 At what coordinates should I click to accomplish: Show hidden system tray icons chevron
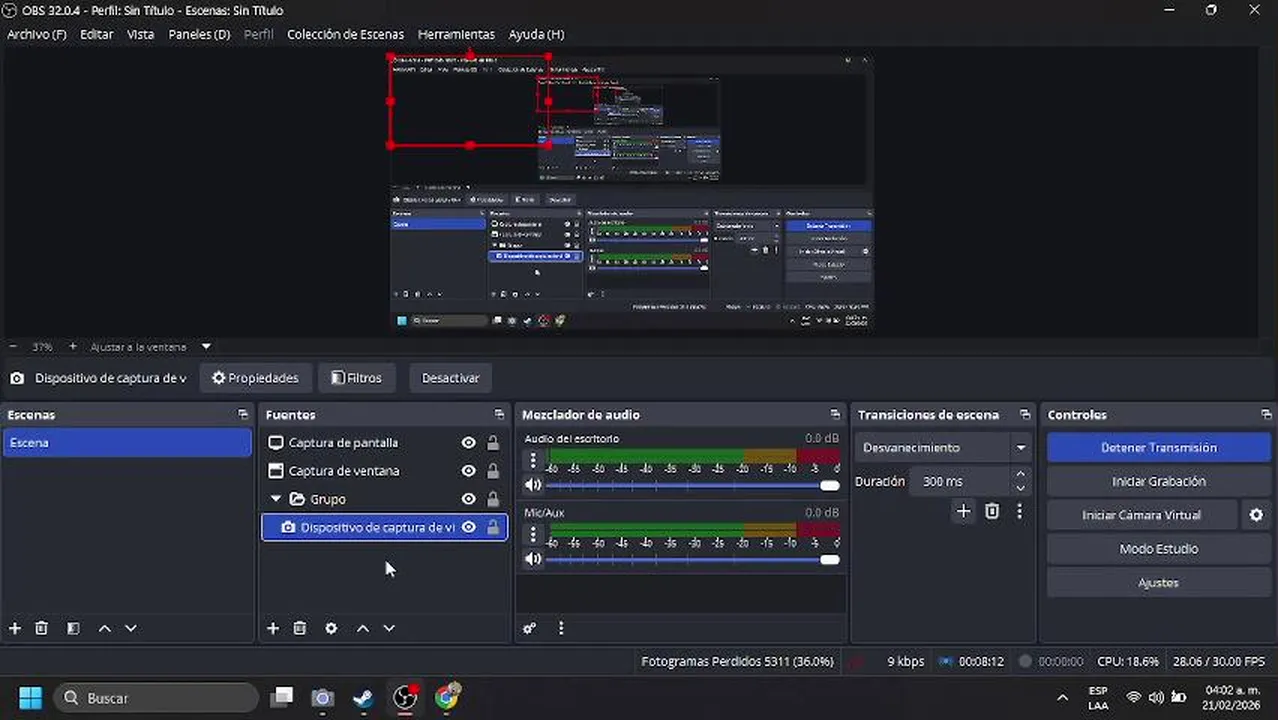[x=1062, y=698]
